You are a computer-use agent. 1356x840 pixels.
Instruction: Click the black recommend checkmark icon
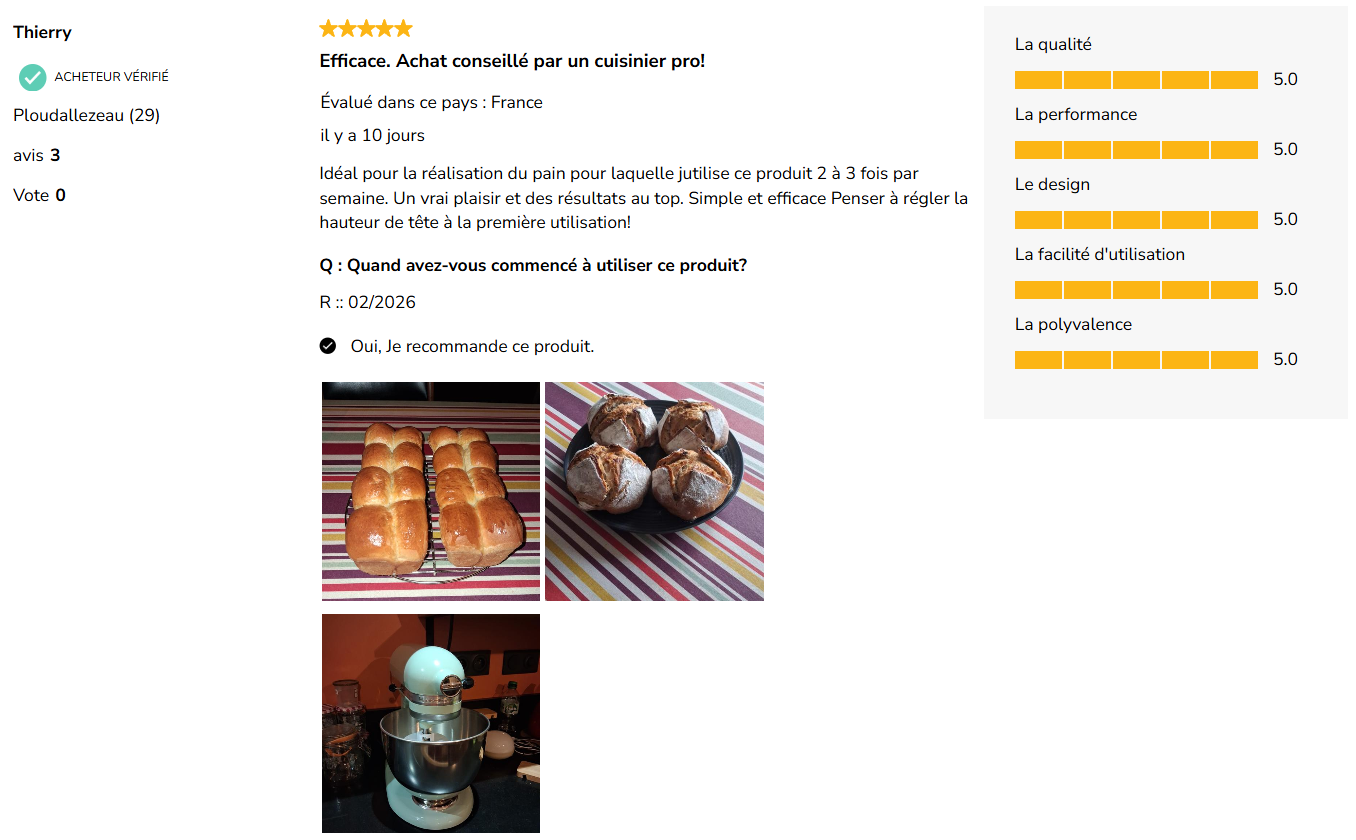327,346
